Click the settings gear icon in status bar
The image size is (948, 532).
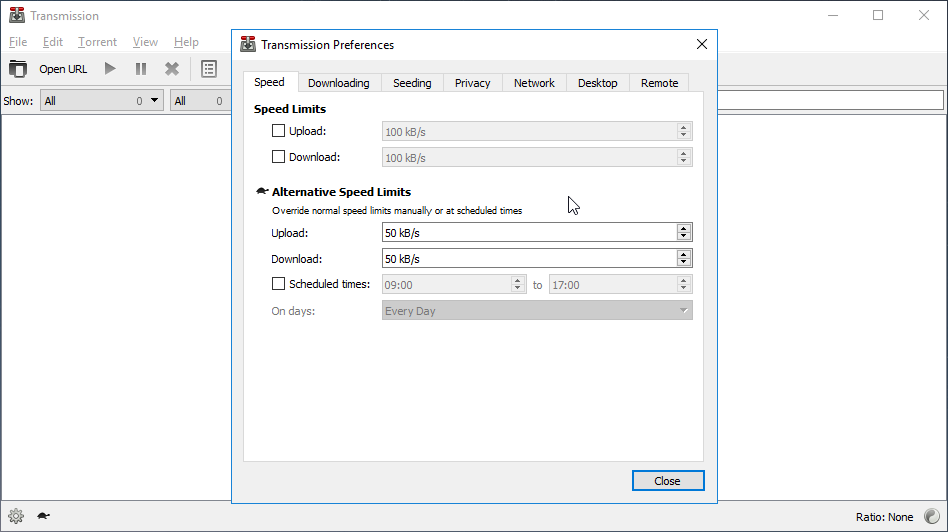click(x=16, y=516)
